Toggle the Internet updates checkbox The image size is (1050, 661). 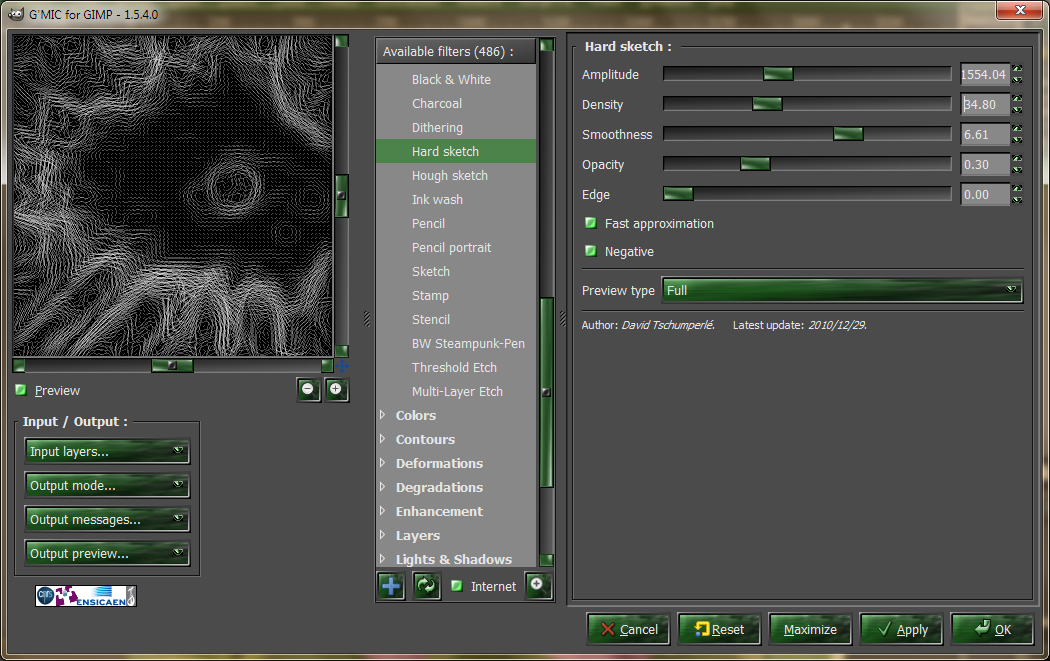457,586
